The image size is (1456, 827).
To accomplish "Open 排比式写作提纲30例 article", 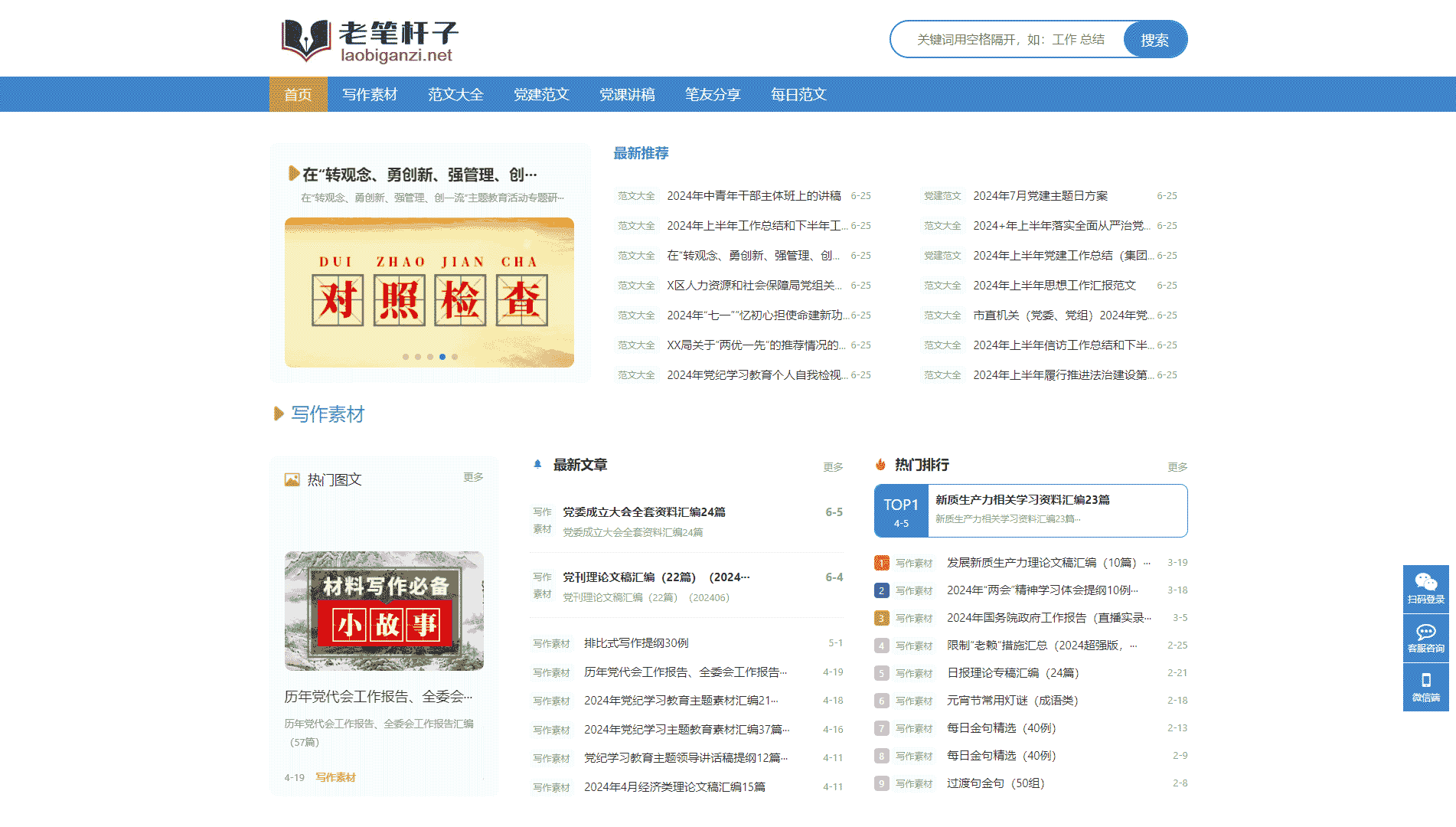I will 636,643.
